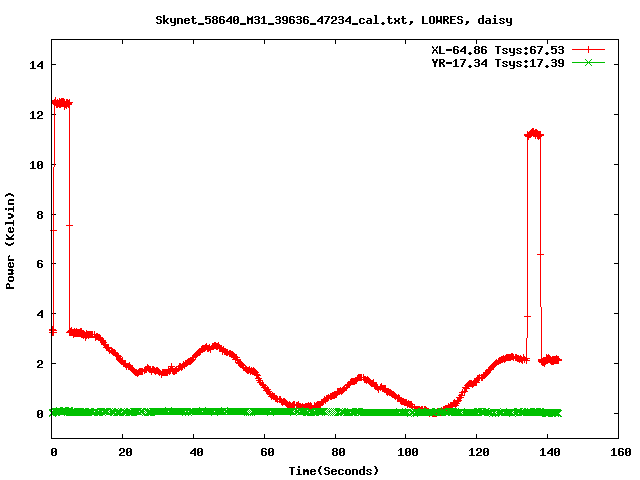Click x-axis tick label 100
Image resolution: width=640 pixels, height=480 pixels.
coord(408,452)
